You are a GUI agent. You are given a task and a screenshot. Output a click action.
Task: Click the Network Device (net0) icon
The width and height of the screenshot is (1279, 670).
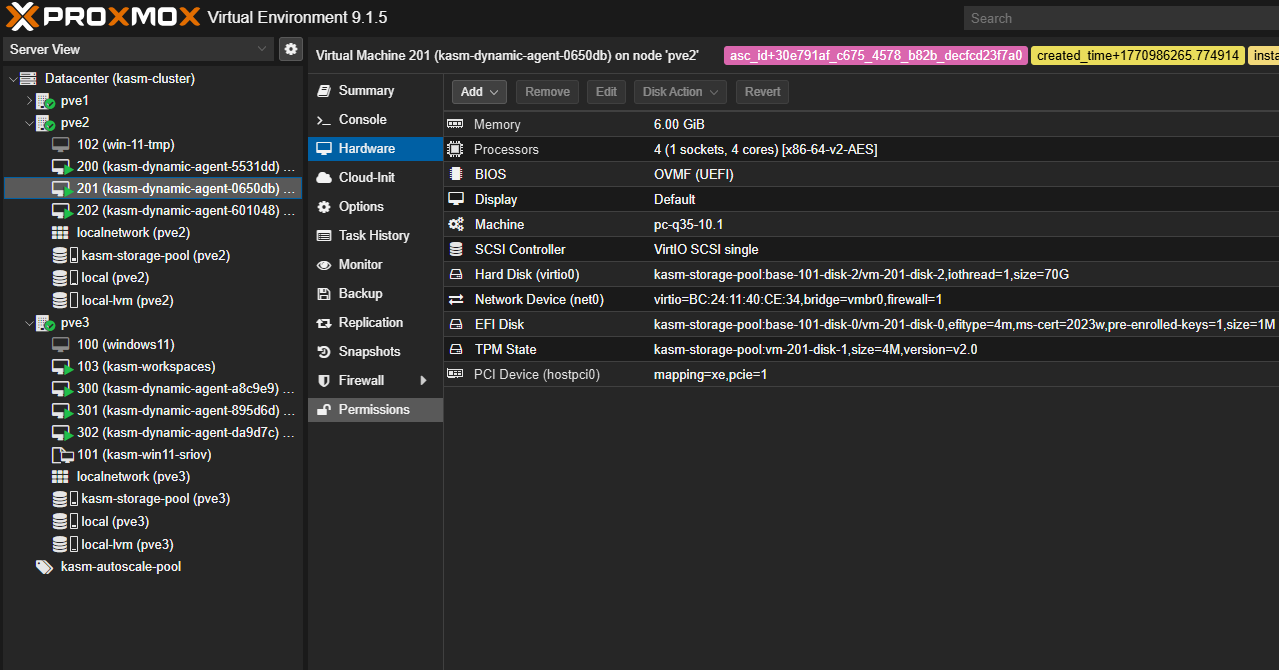455,299
